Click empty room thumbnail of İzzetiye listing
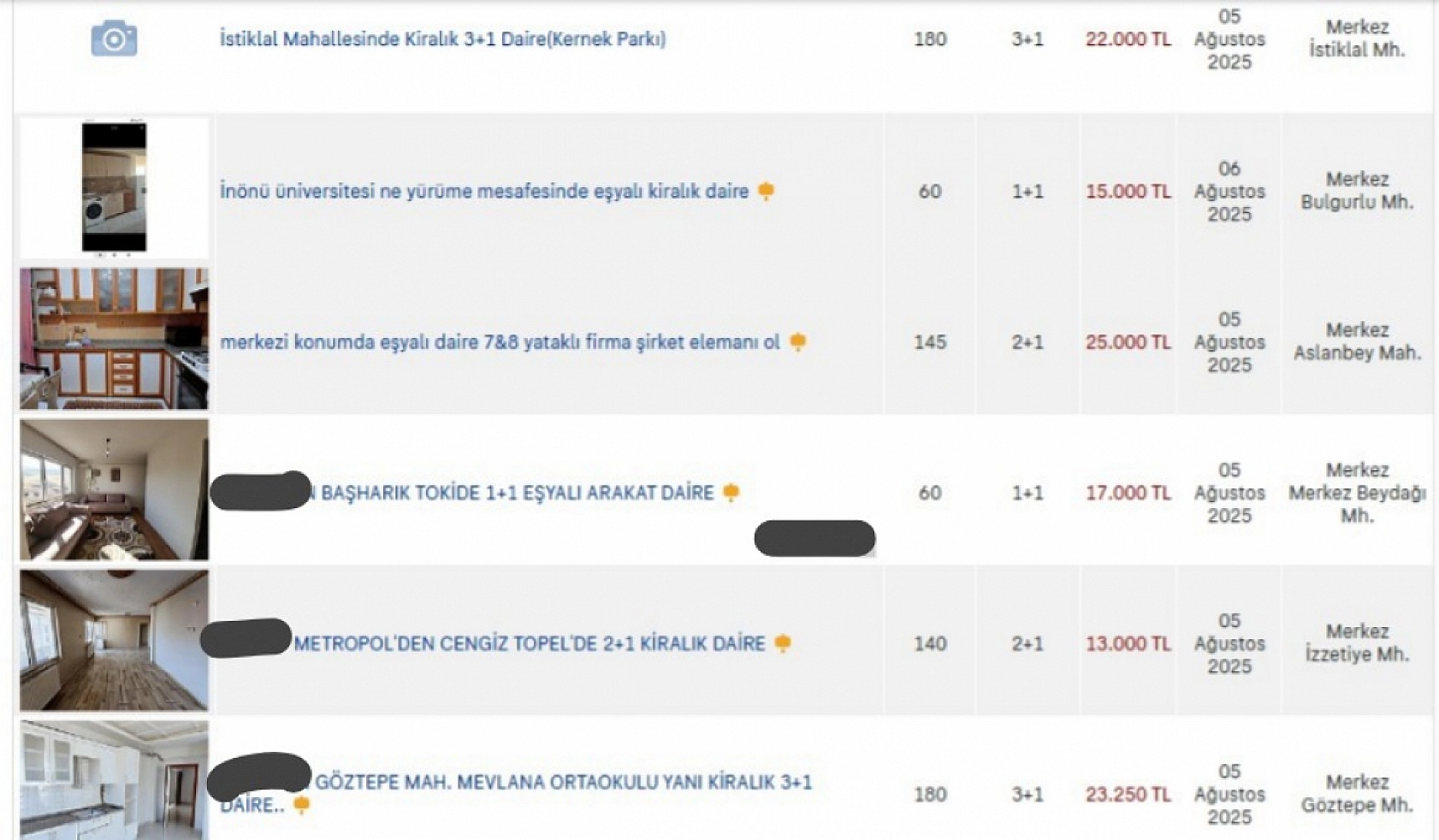1439x840 pixels. (x=114, y=640)
